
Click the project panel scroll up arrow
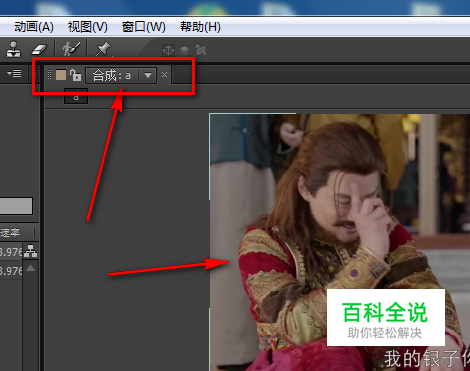point(30,268)
